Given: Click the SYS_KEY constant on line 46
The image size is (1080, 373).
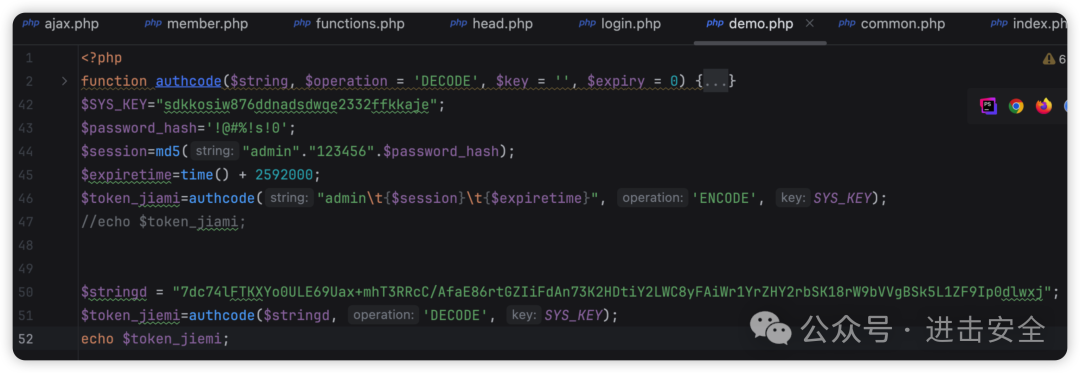Looking at the screenshot, I should (x=841, y=199).
